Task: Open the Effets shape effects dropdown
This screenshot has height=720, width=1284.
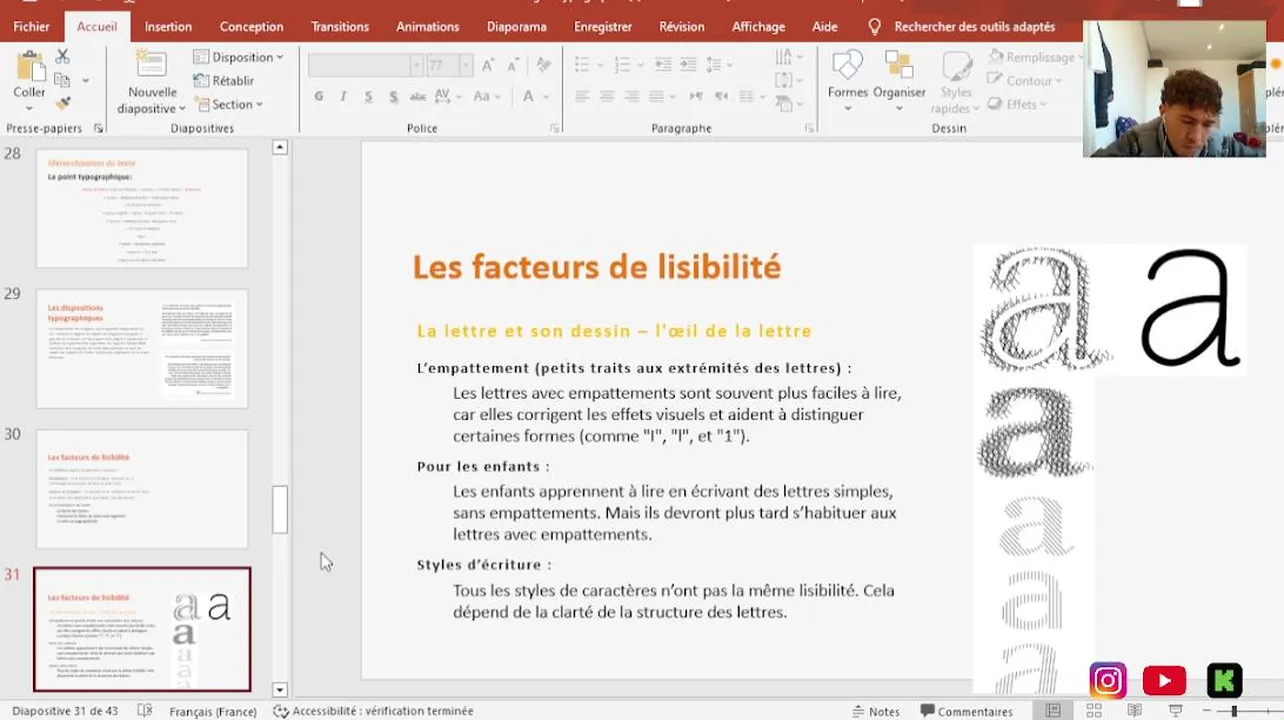Action: click(x=1017, y=104)
